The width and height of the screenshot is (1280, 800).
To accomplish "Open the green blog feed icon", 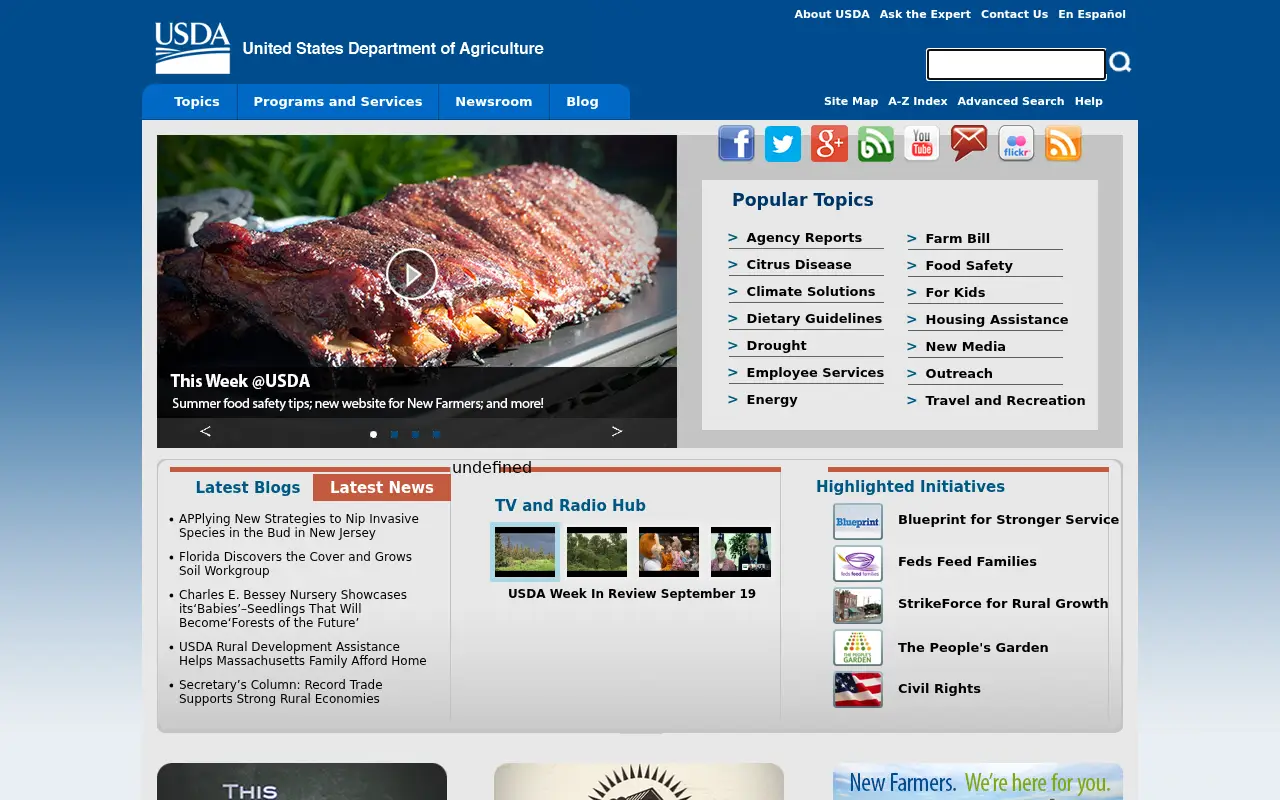I will click(876, 143).
